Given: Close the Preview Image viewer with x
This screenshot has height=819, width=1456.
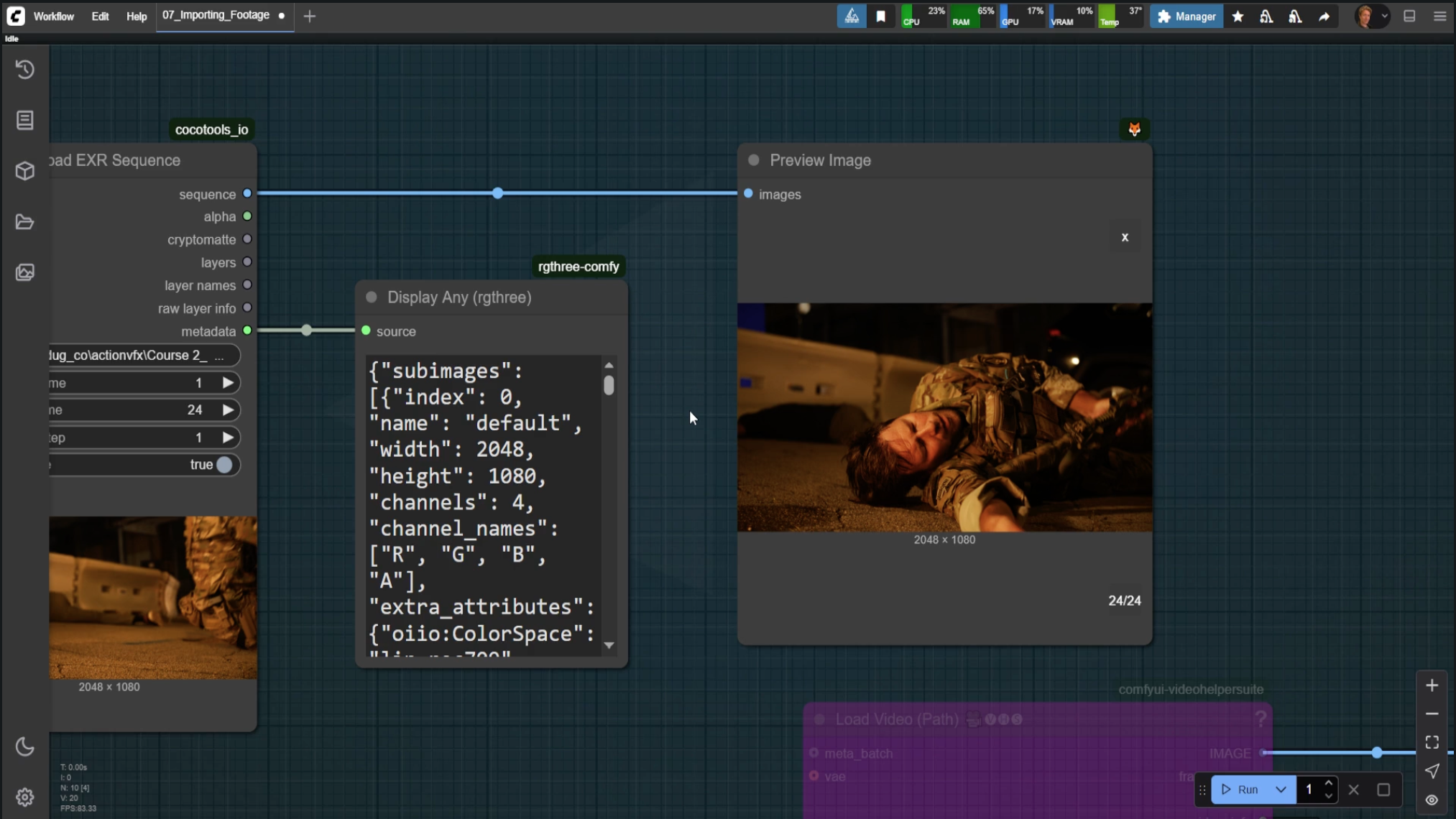Looking at the screenshot, I should point(1125,237).
